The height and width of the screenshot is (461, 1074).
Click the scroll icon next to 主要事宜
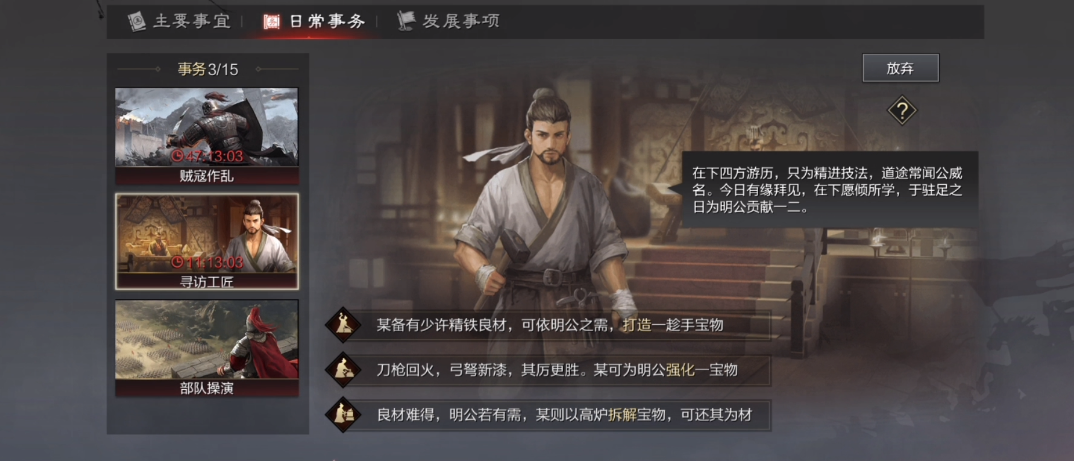[138, 21]
